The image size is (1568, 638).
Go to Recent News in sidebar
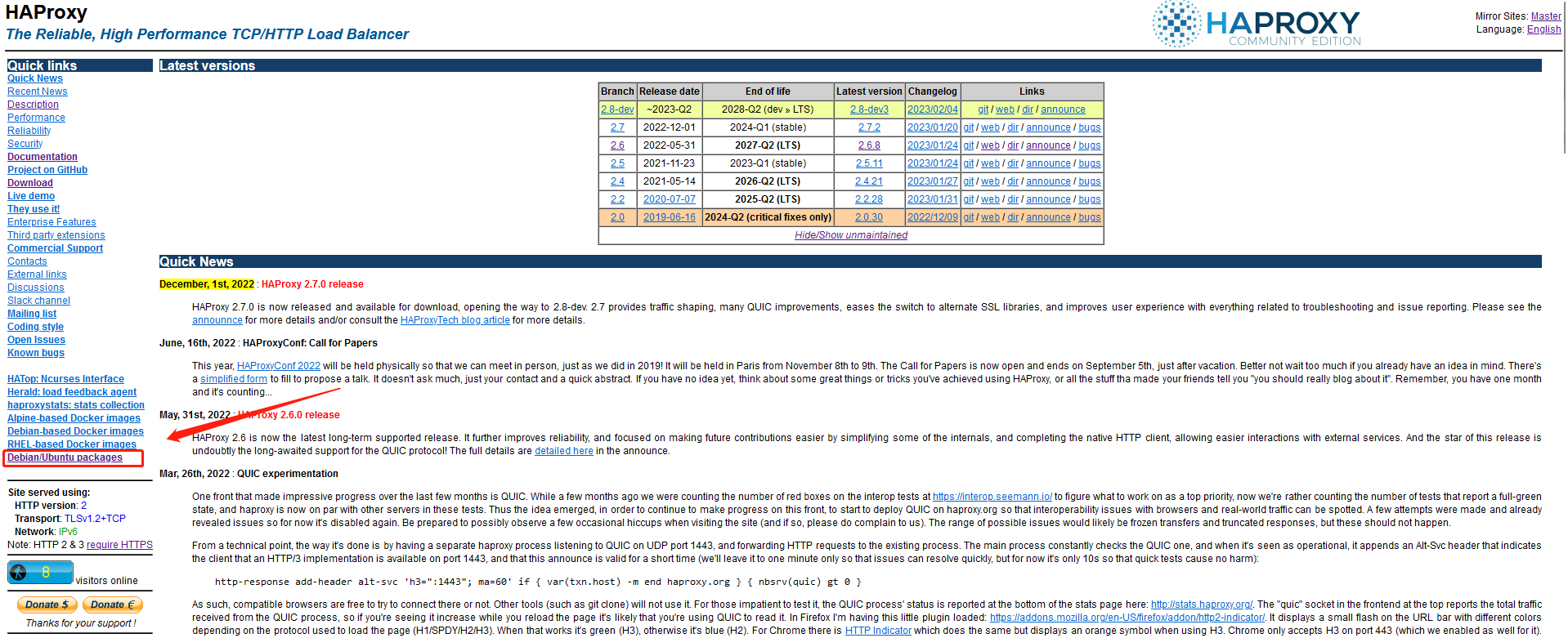pos(38,91)
